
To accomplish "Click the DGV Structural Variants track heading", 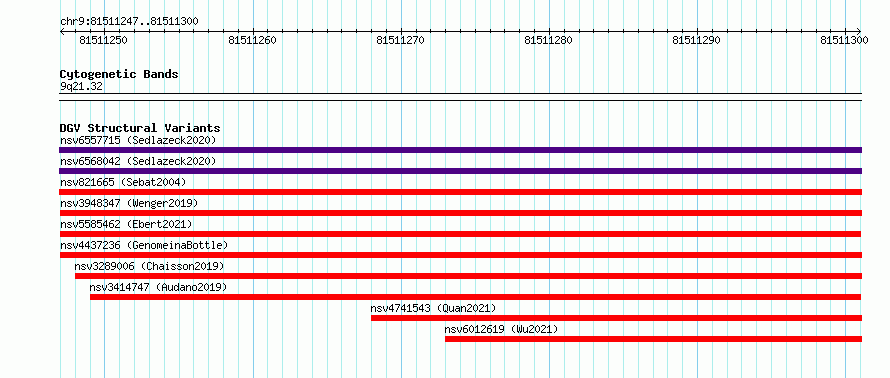I will pos(140,128).
